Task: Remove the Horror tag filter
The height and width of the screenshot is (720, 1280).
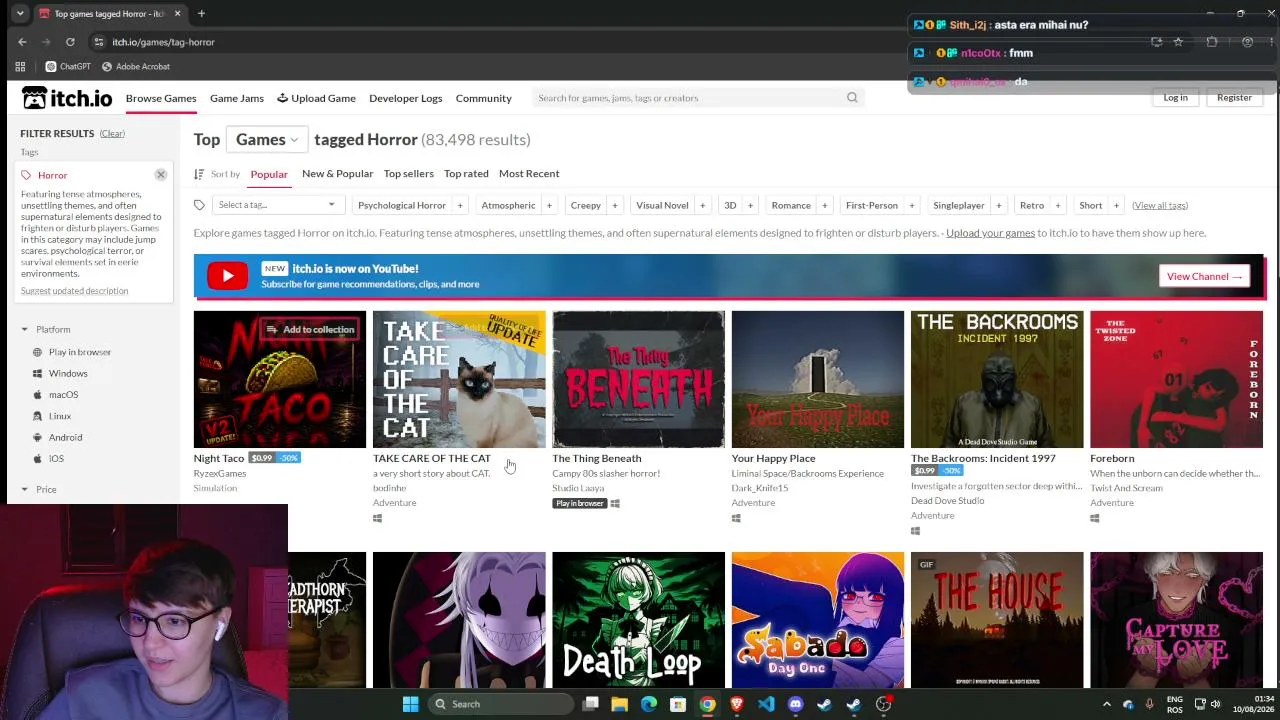Action: coord(160,175)
